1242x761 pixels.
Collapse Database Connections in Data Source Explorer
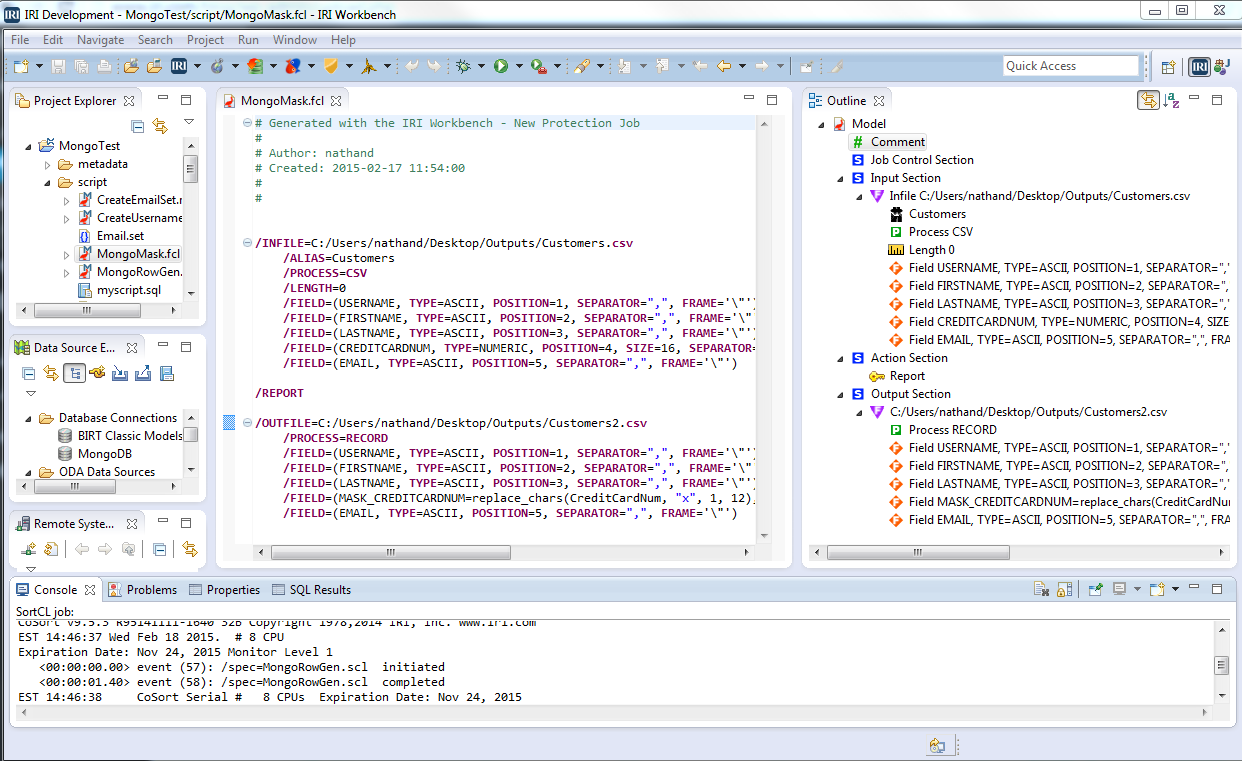coord(29,418)
